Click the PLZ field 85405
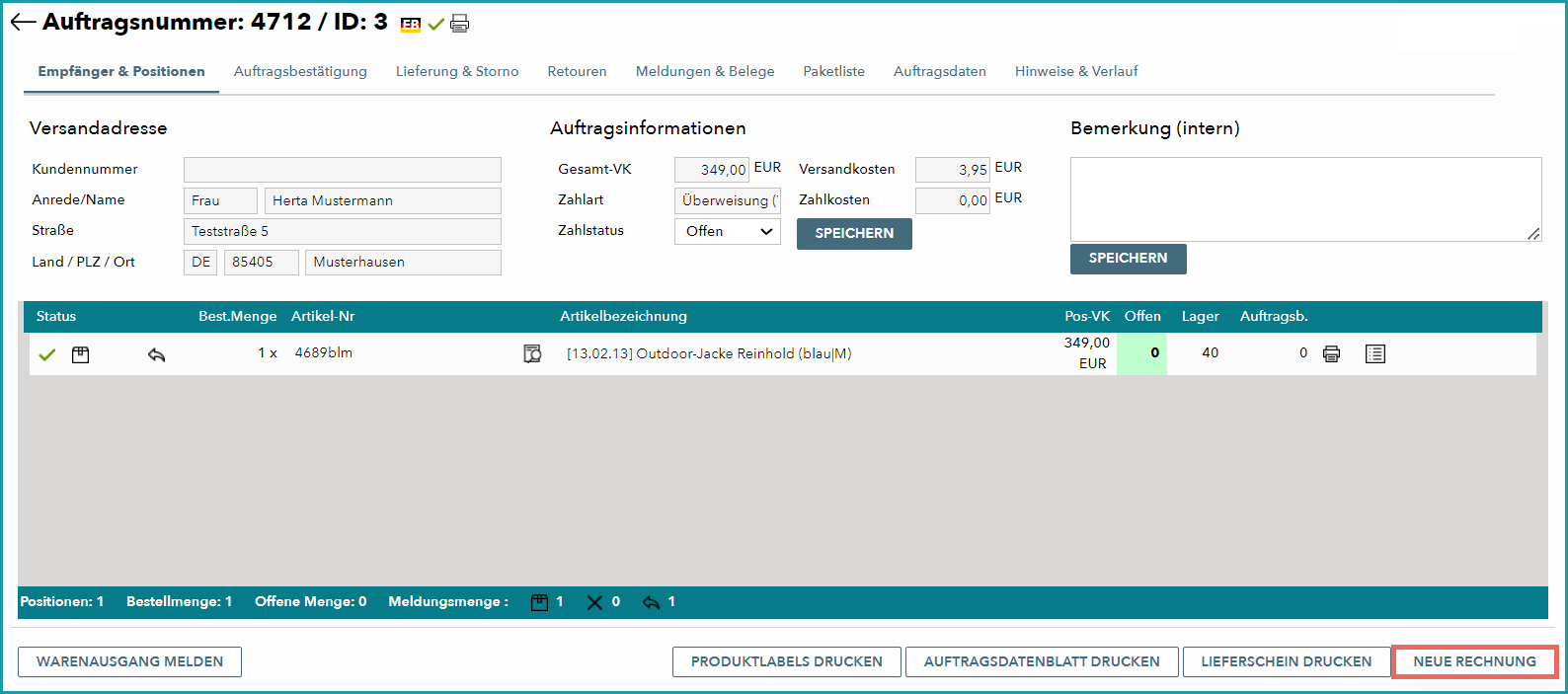Screen dimensions: 1568x694 pos(262,263)
